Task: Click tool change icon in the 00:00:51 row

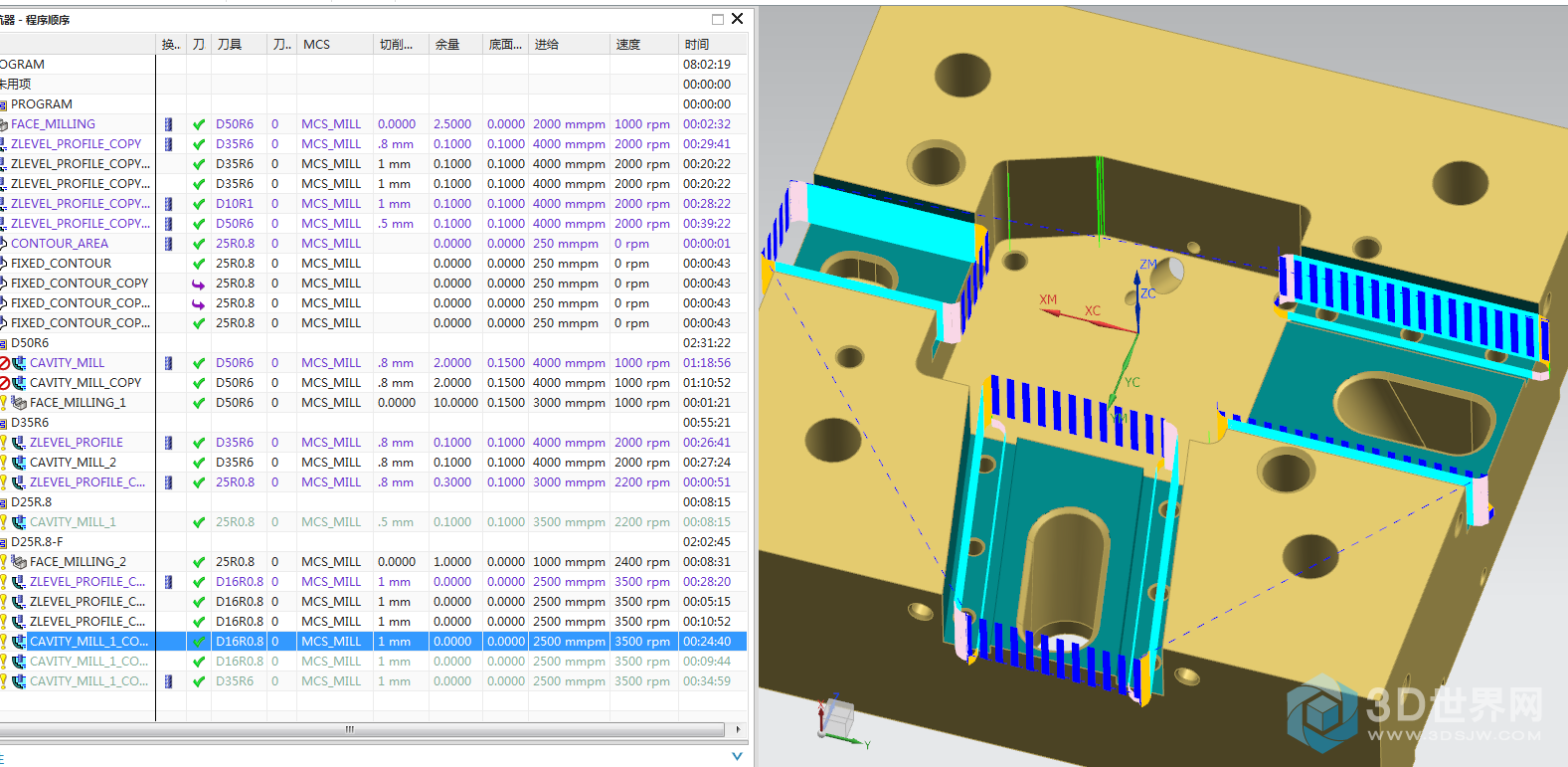Action: [x=169, y=482]
